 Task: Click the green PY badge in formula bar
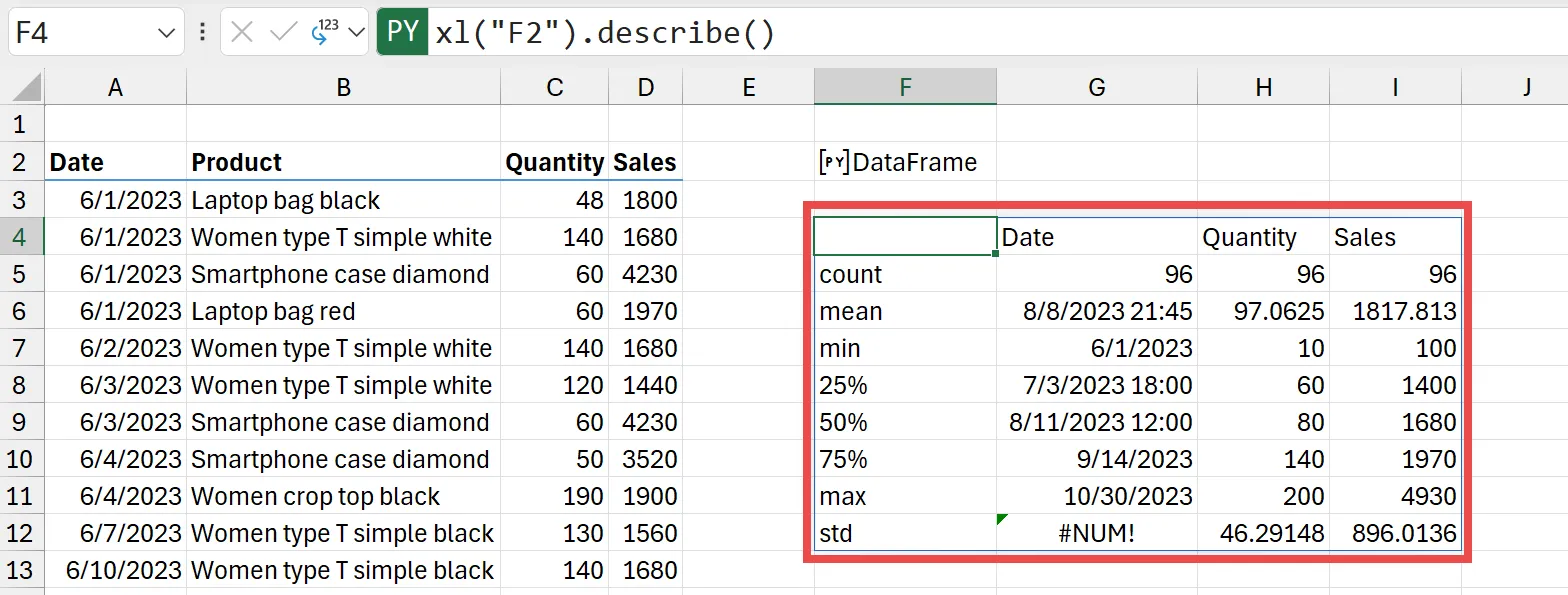tap(402, 33)
